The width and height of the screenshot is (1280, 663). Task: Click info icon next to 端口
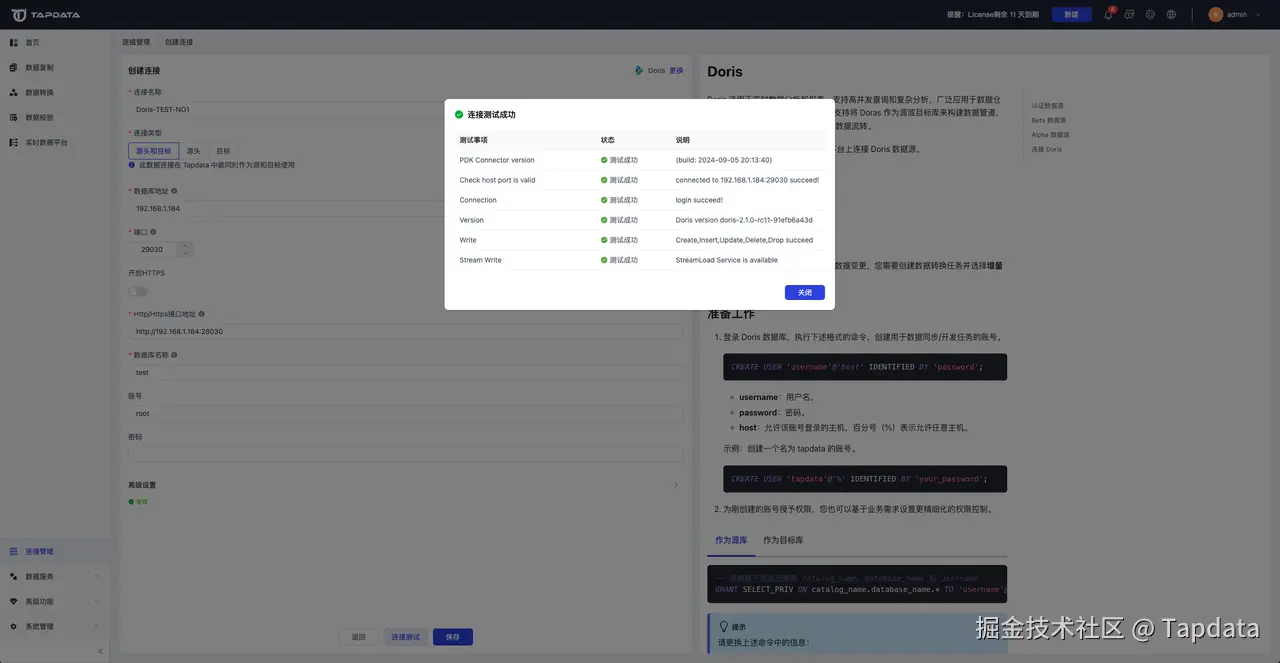point(153,231)
